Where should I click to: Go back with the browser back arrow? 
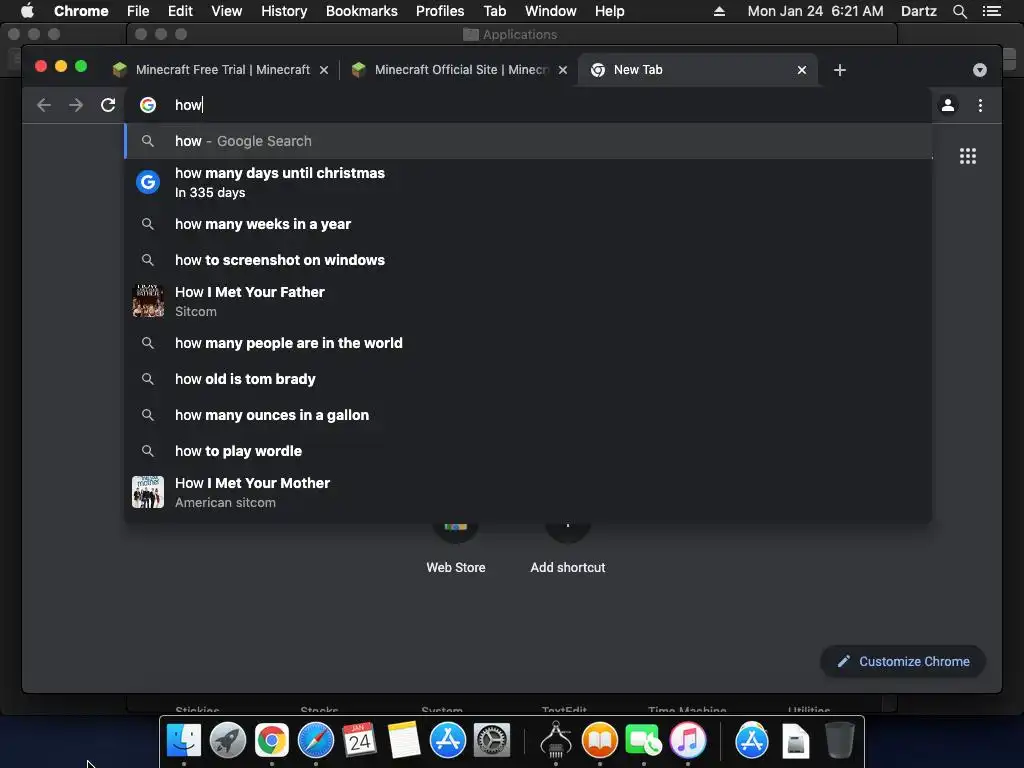44,105
